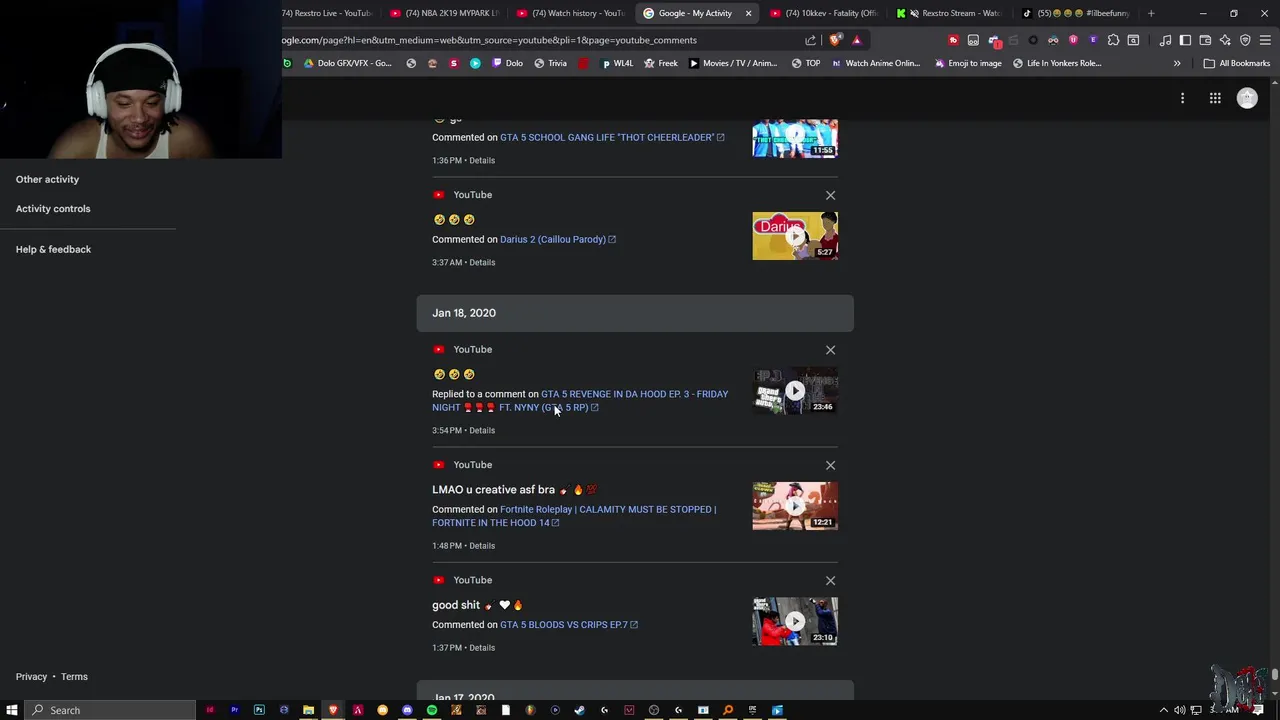Viewport: 1280px width, 720px height.
Task: View Details of the 3:37 AM comment
Action: [482, 262]
